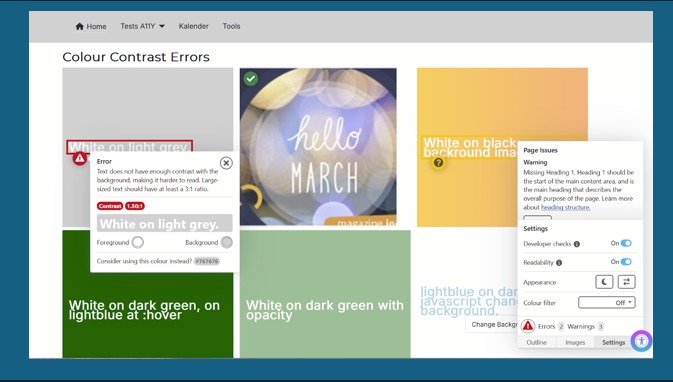This screenshot has height=382, width=673.
Task: Switch to the Images tab
Action: (575, 342)
